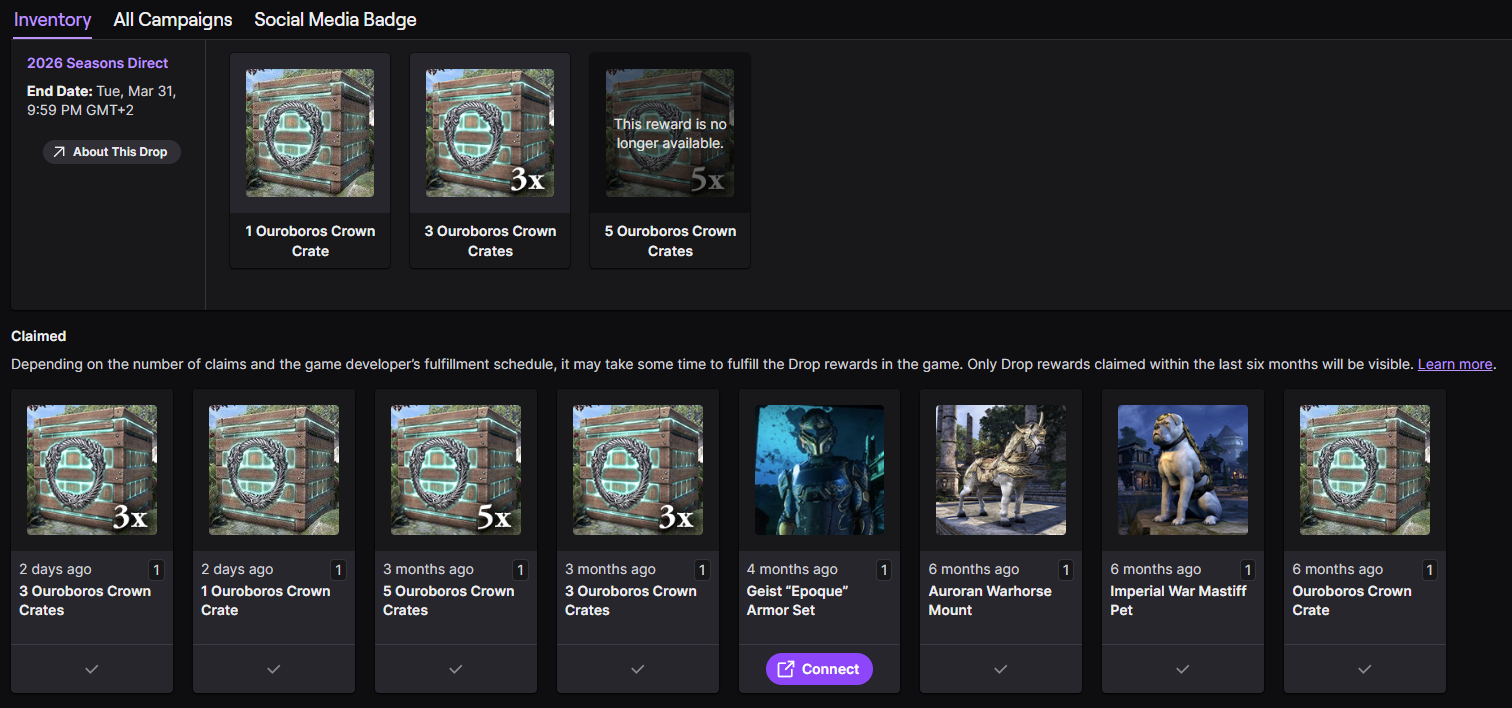The height and width of the screenshot is (708, 1512).
Task: Open the Geist "Epoque" Armor Set image
Action: click(x=819, y=470)
